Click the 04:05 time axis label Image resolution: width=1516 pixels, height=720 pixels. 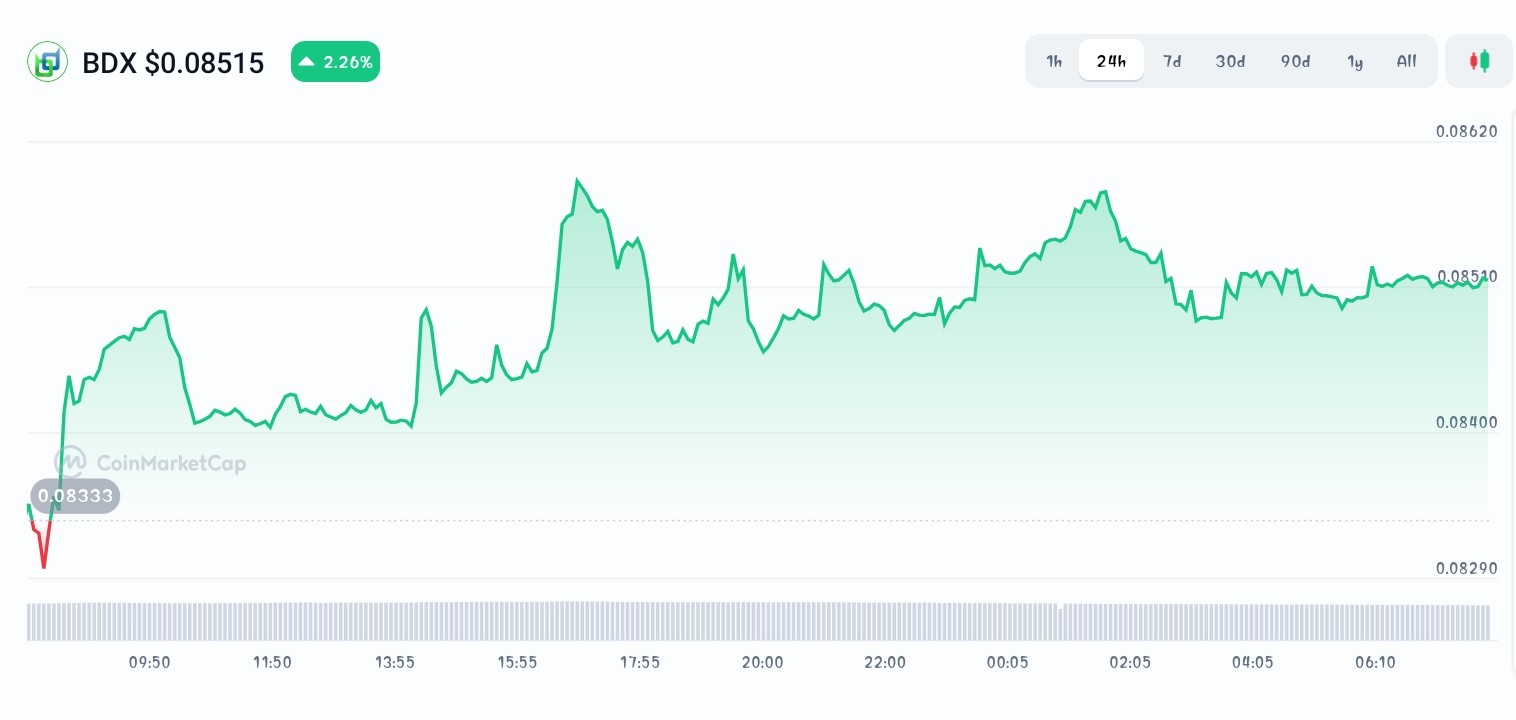click(1252, 662)
